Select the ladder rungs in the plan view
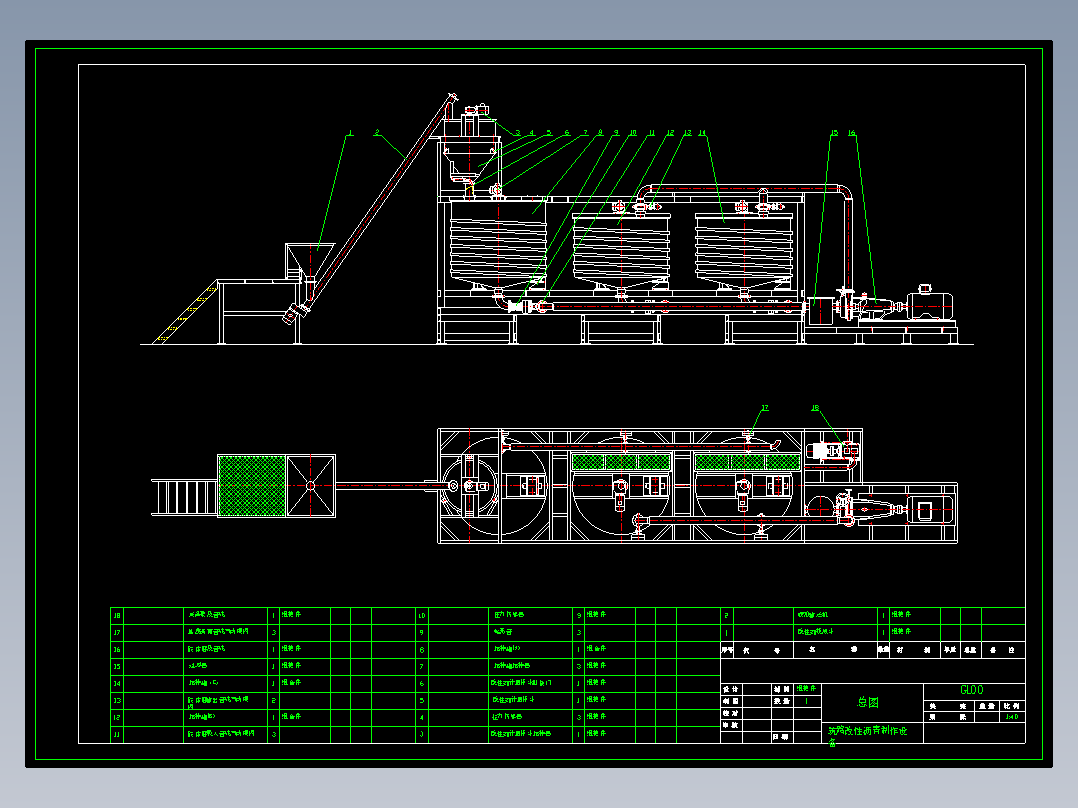 coord(184,497)
